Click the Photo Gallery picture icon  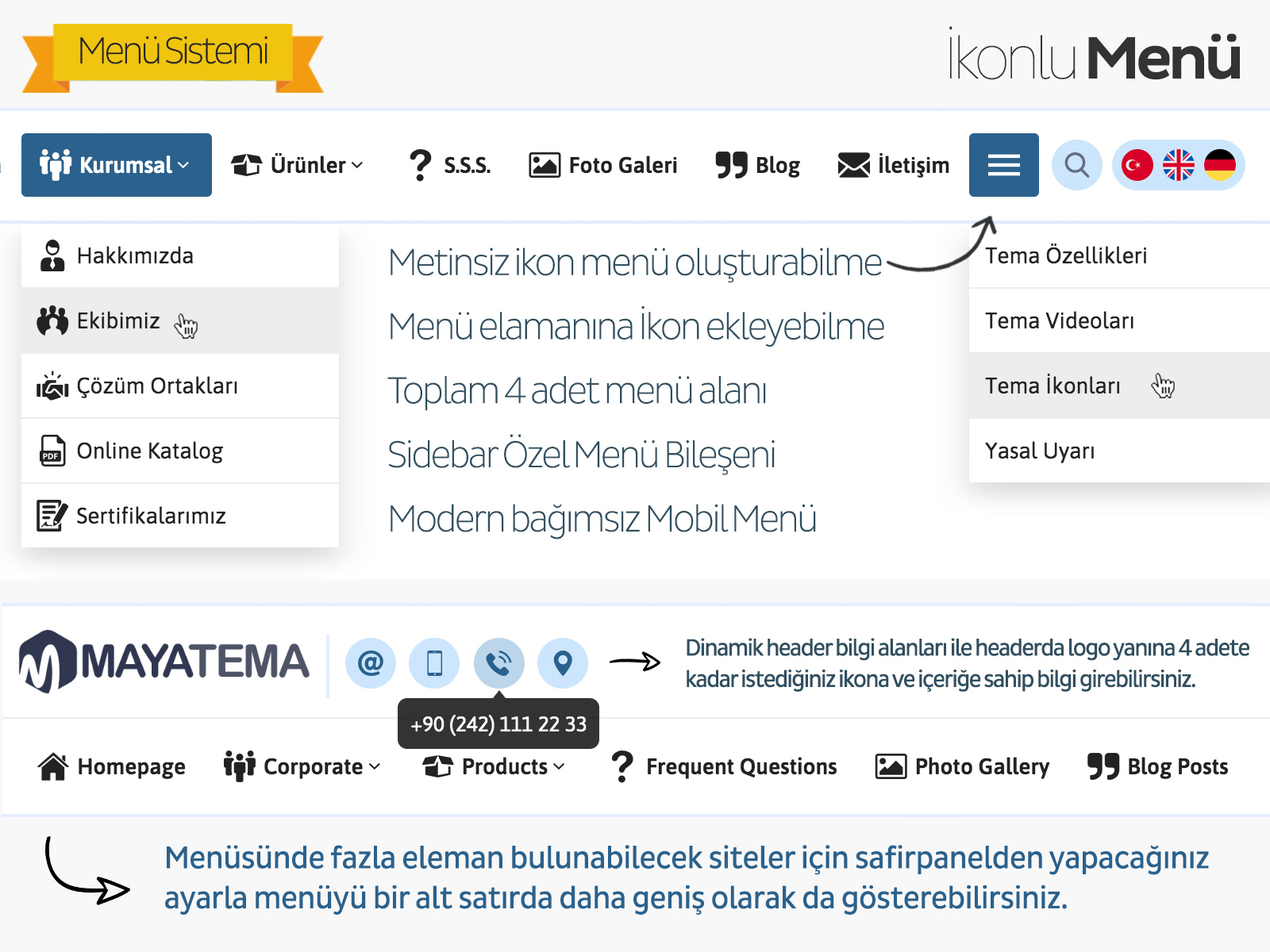[x=891, y=766]
